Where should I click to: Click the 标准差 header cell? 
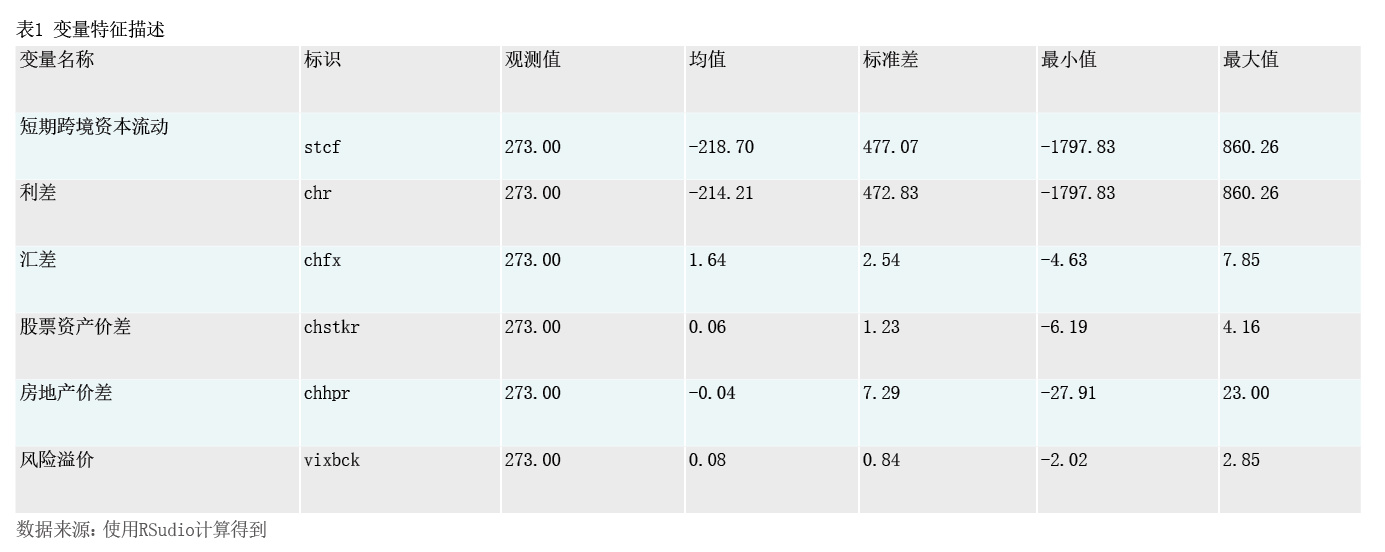pos(891,60)
